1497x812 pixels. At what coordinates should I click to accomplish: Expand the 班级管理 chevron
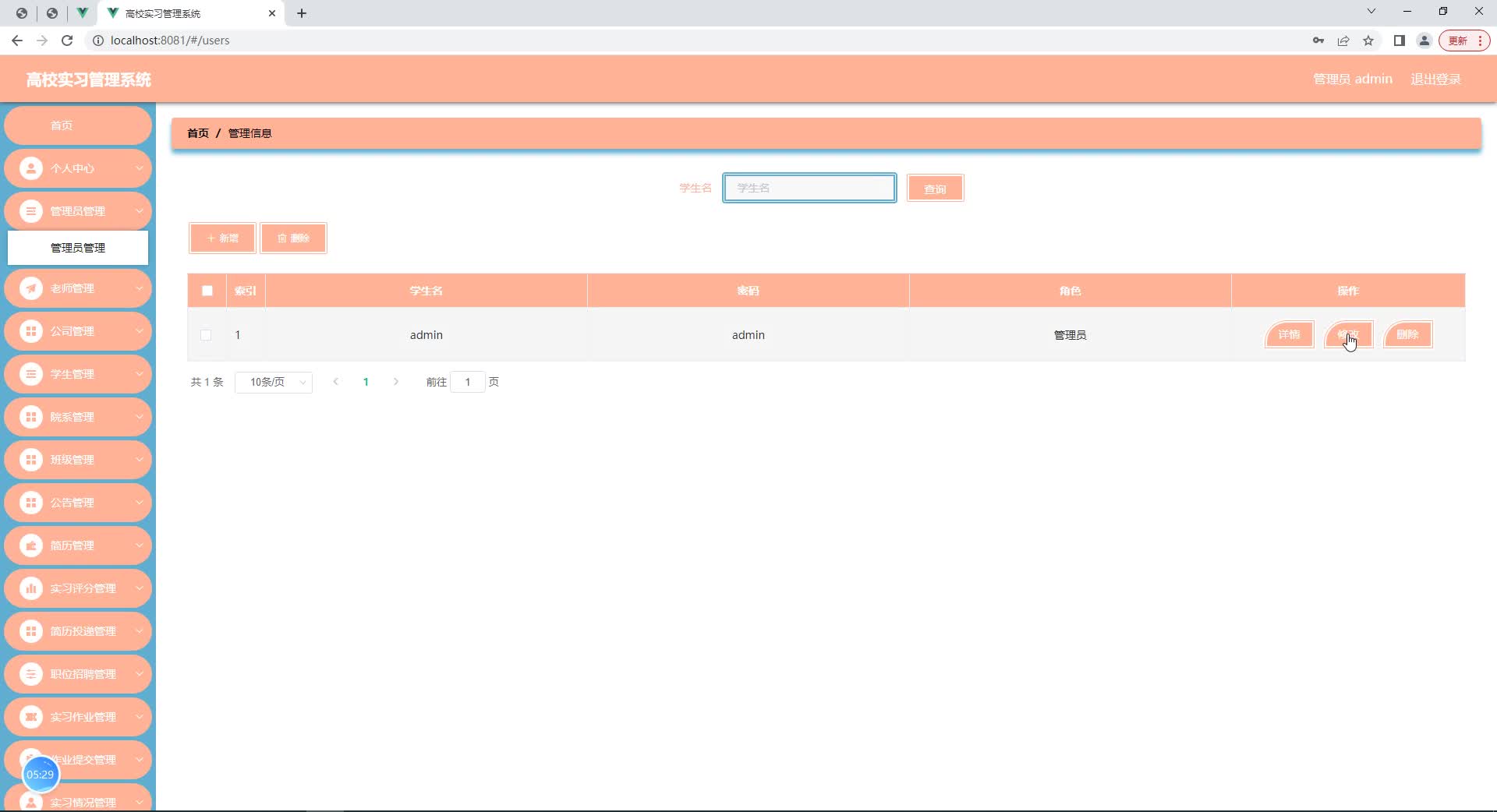[x=139, y=460]
